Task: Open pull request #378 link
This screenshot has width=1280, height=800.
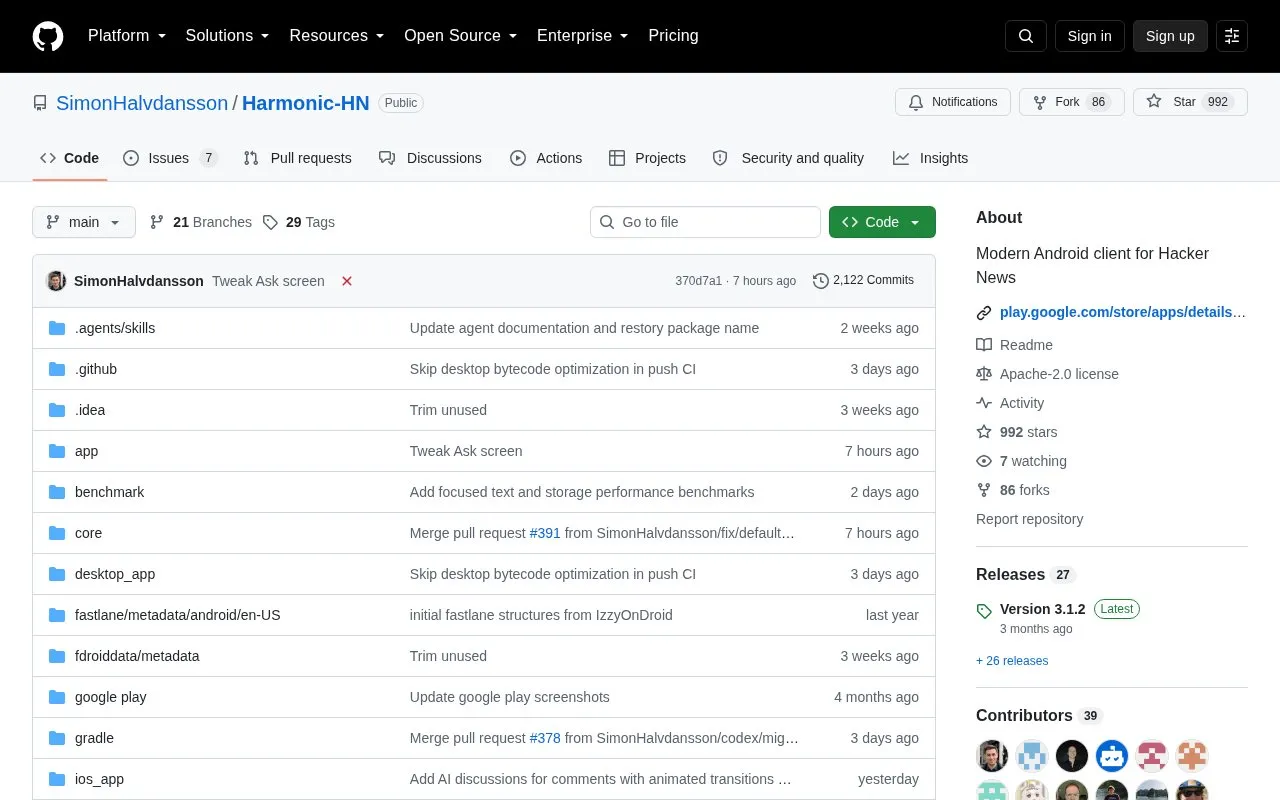Action: pyautogui.click(x=545, y=738)
